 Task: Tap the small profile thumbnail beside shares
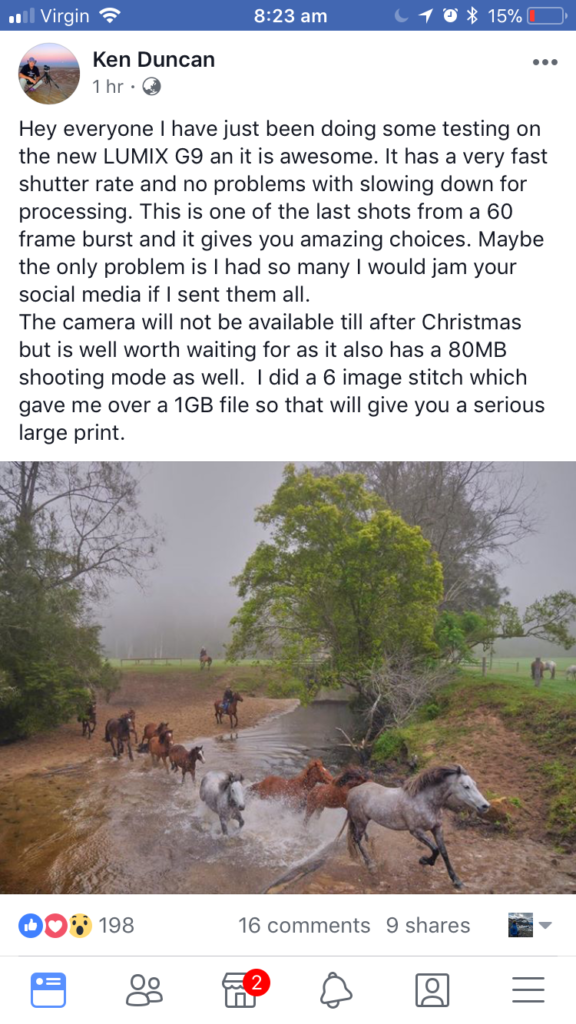click(x=520, y=925)
